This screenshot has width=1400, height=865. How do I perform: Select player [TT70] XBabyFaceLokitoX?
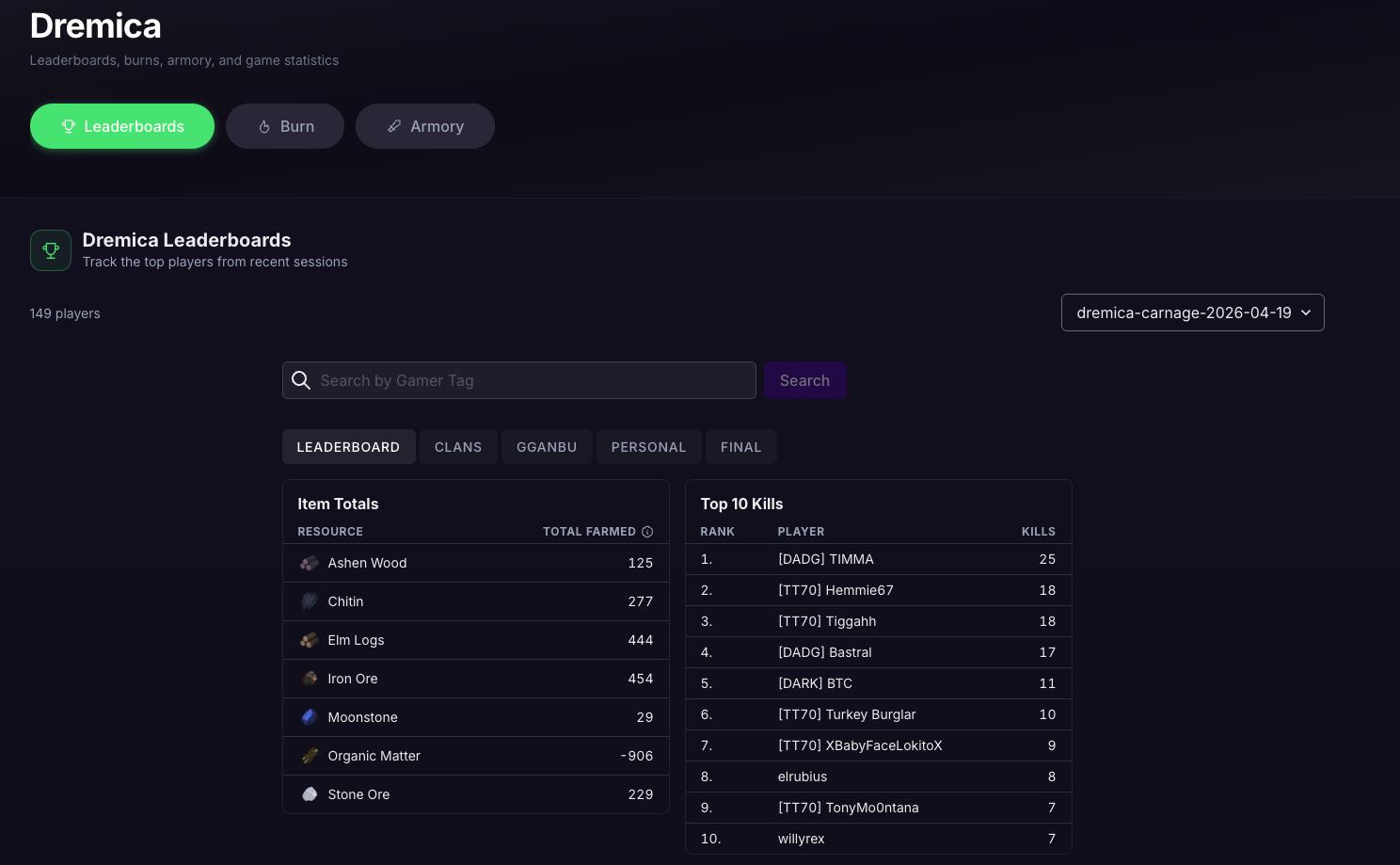tap(860, 745)
